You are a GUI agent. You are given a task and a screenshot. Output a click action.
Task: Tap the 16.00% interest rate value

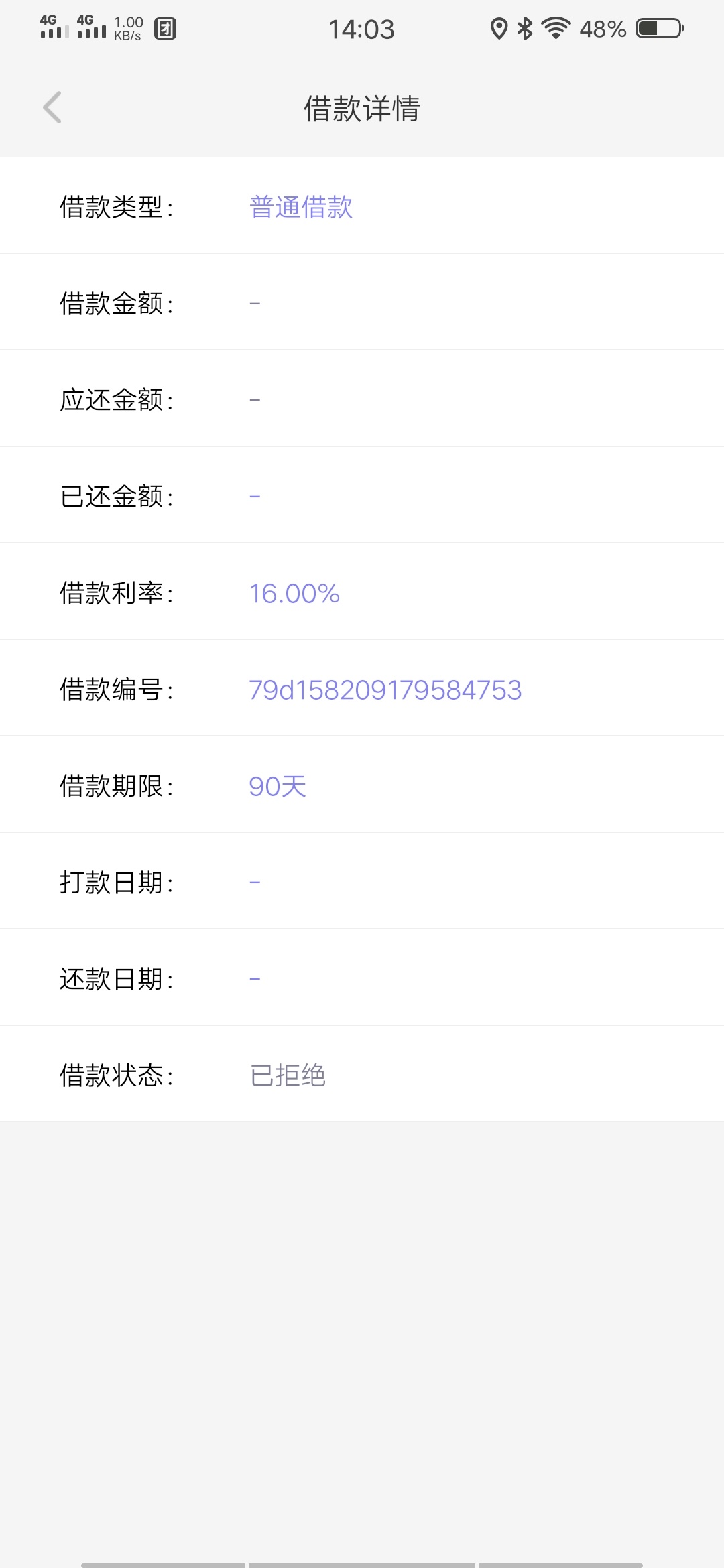pos(294,593)
